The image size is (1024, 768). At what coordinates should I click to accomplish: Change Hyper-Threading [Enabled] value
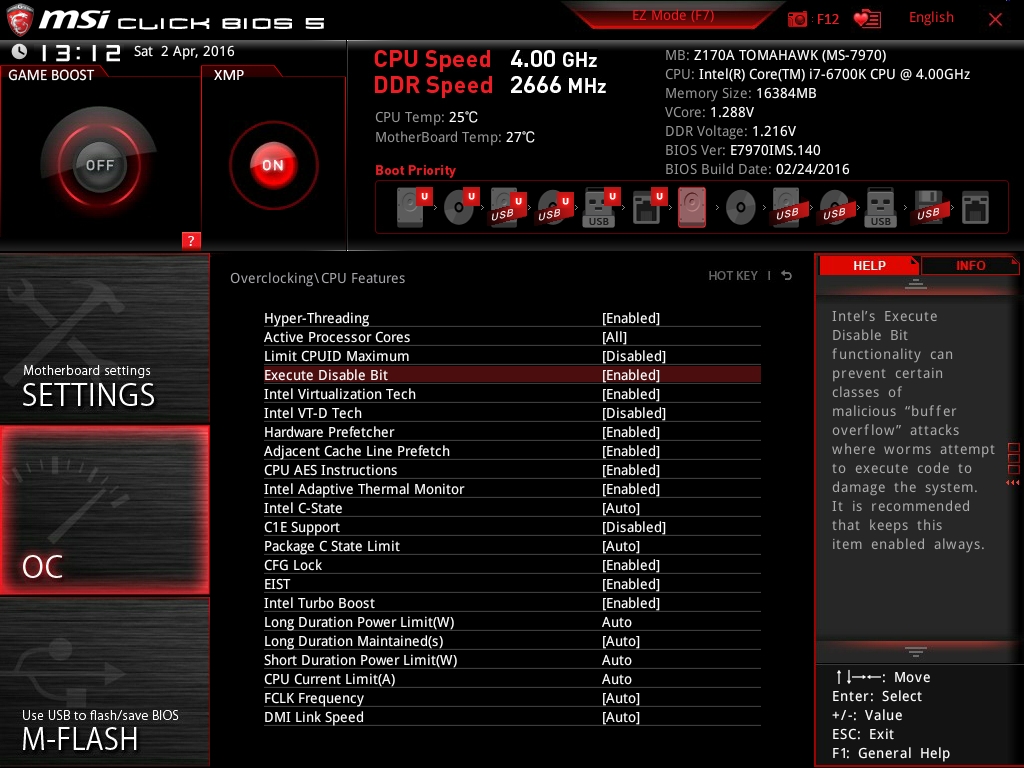tap(631, 318)
